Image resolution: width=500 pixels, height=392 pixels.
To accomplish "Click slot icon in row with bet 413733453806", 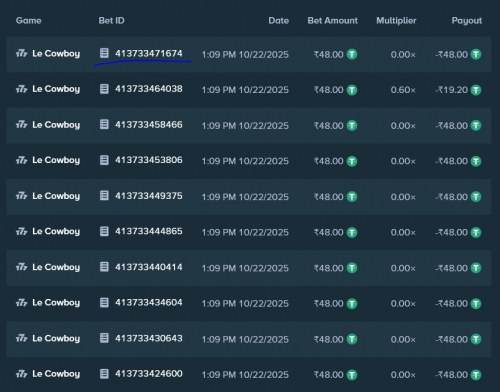I will pyautogui.click(x=22, y=160).
